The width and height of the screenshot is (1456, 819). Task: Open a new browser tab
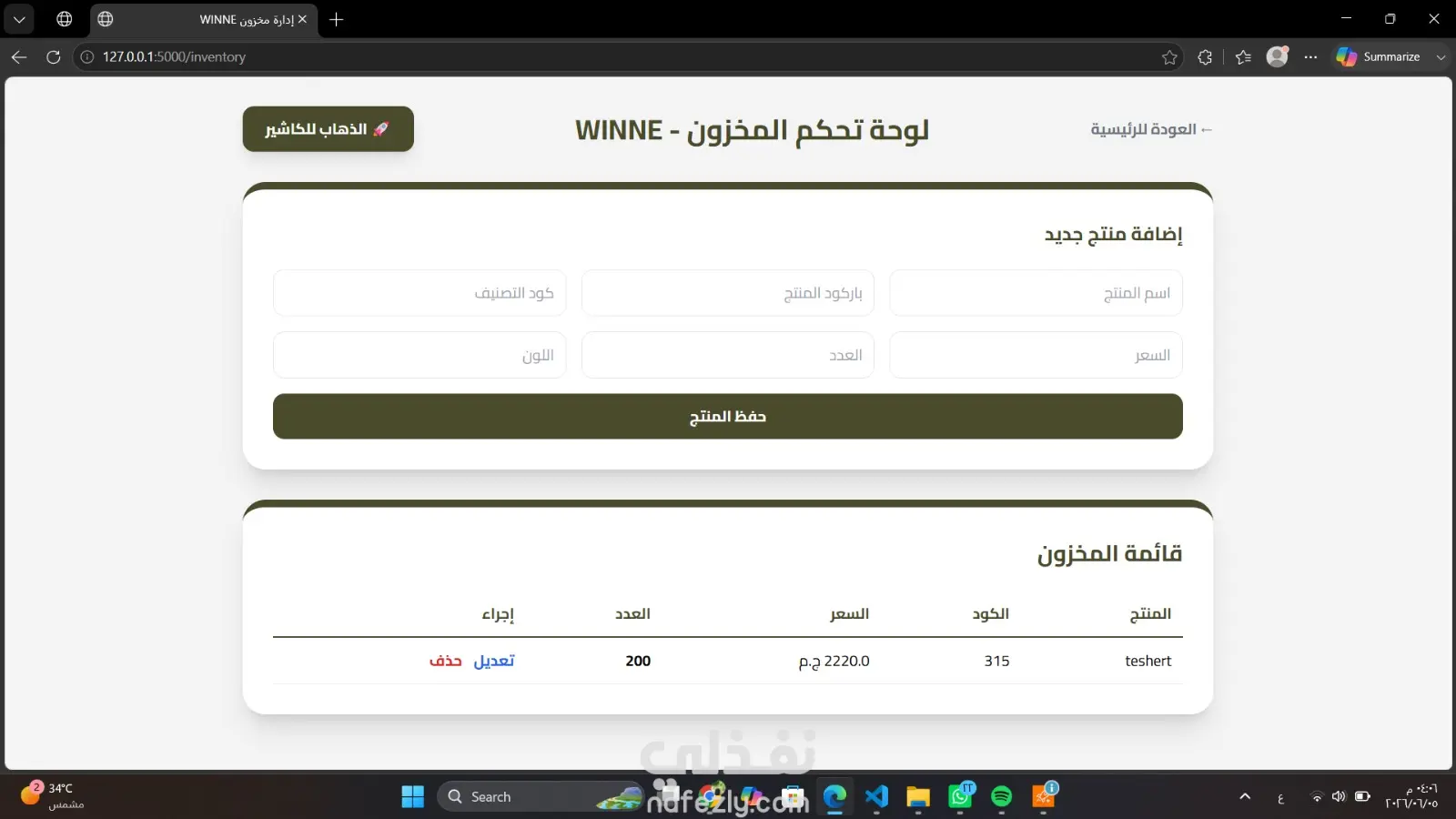point(337,19)
